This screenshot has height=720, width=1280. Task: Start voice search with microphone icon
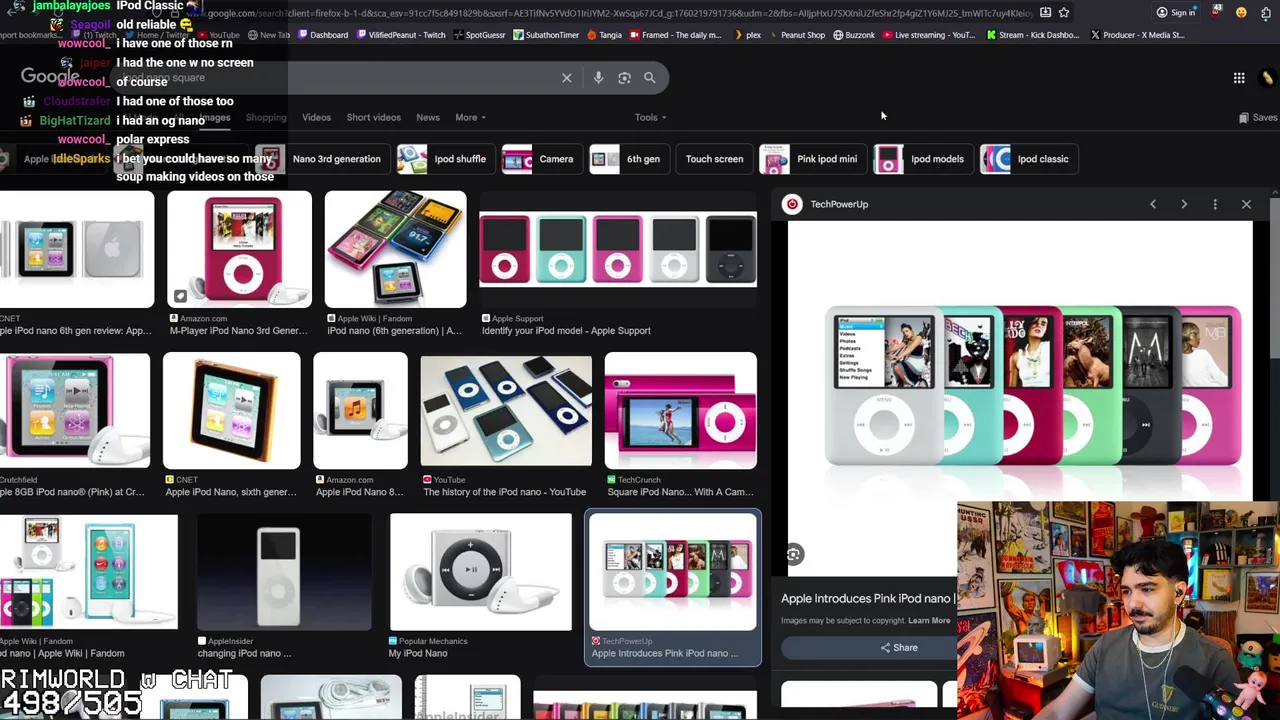point(598,78)
